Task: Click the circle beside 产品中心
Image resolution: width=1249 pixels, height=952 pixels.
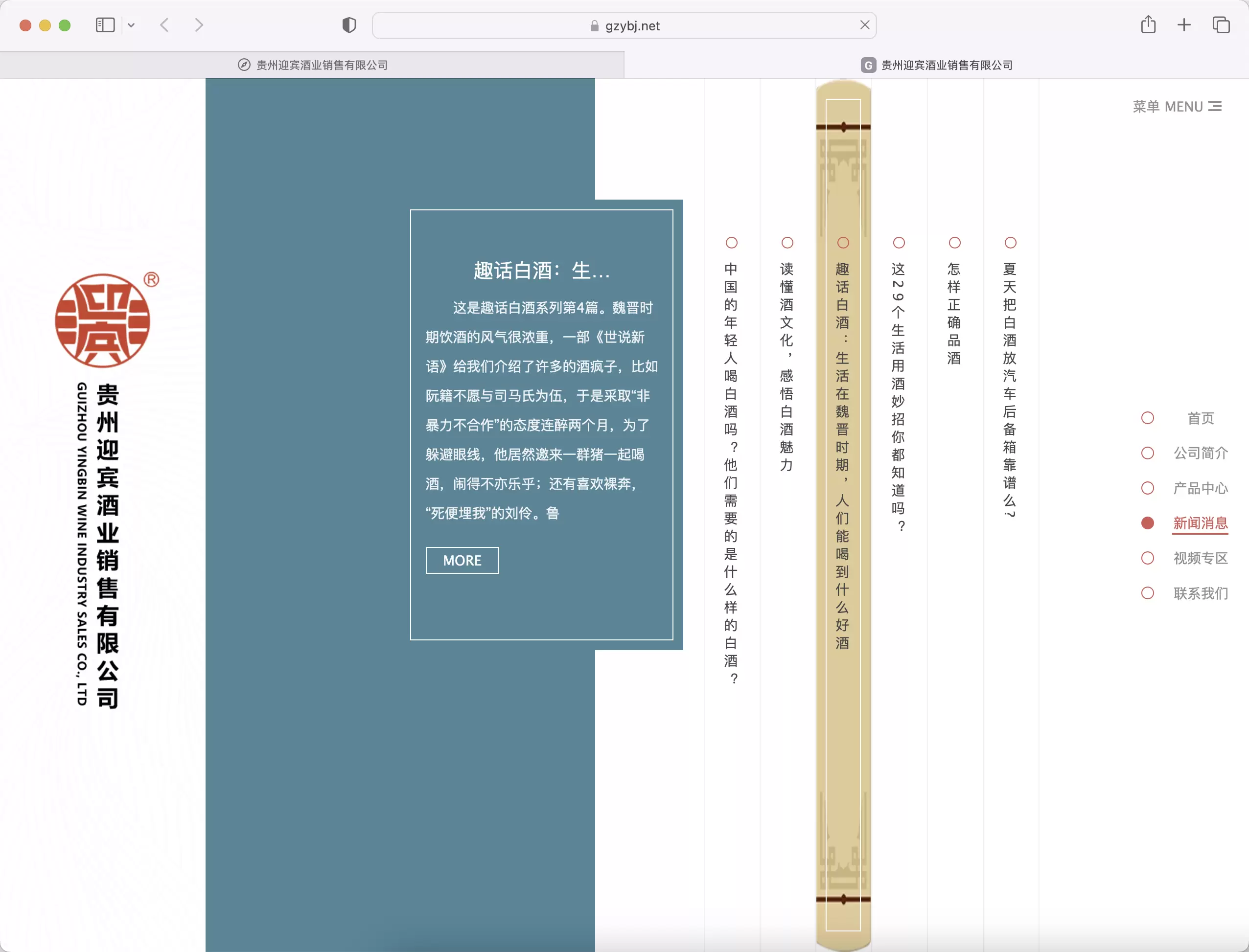Action: click(1148, 488)
